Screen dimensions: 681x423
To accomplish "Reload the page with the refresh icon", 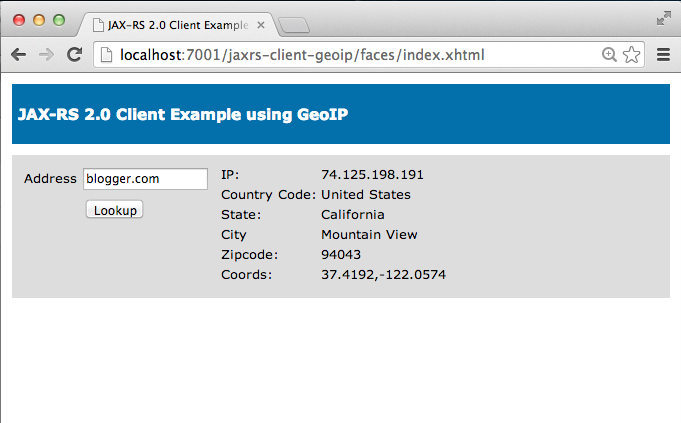I will point(75,54).
